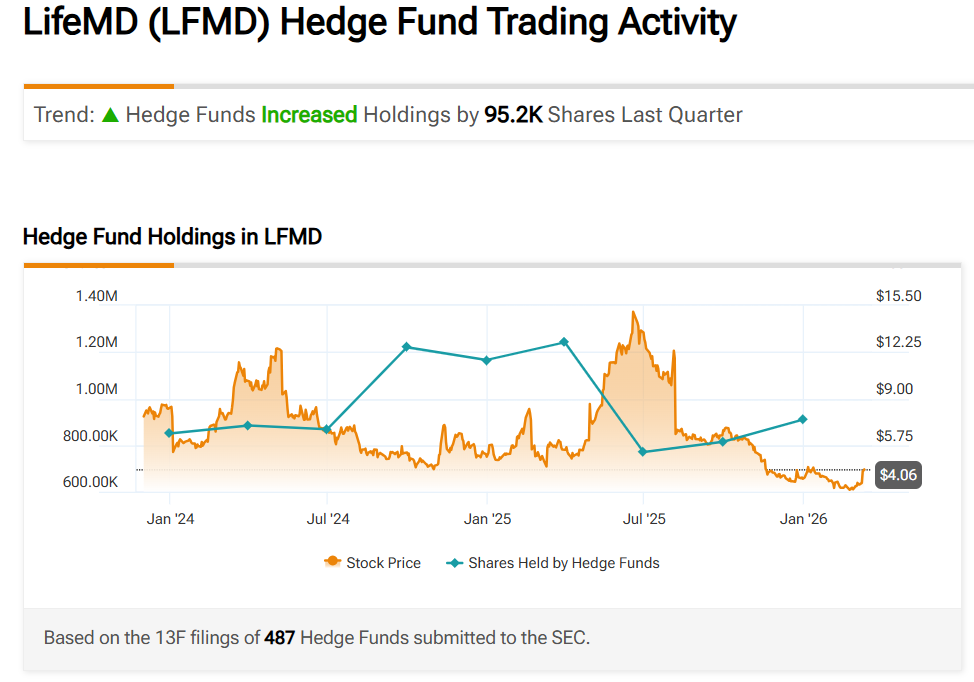Screen dimensions: 974x682
Task: Click the teal diamond legend marker
Action: [x=454, y=562]
